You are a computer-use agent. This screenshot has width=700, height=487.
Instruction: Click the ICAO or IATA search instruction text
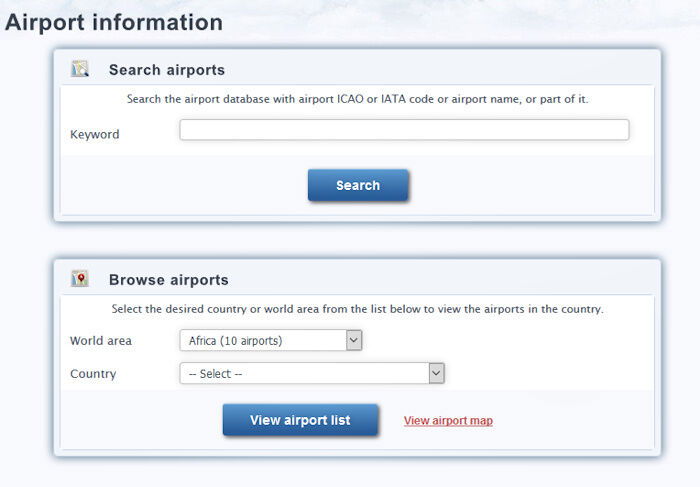coord(357,99)
